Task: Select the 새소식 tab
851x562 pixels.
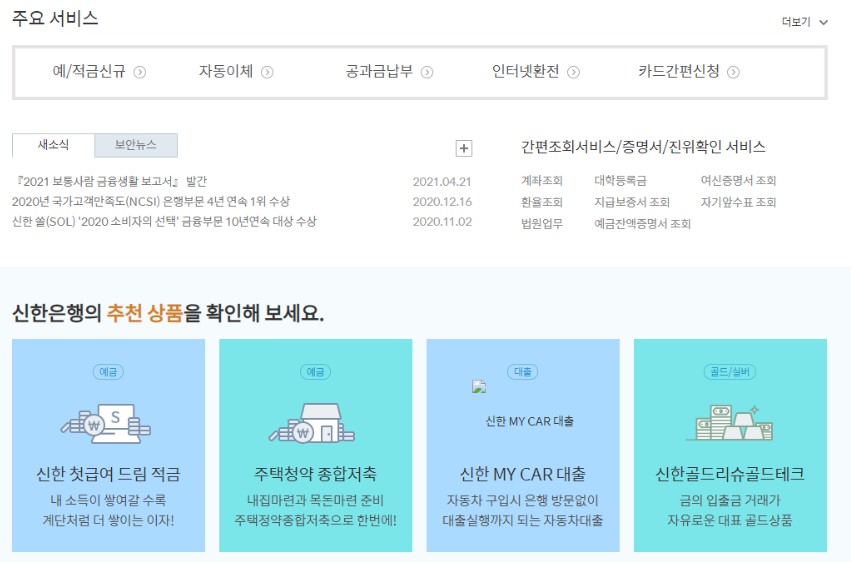Action: click(53, 145)
